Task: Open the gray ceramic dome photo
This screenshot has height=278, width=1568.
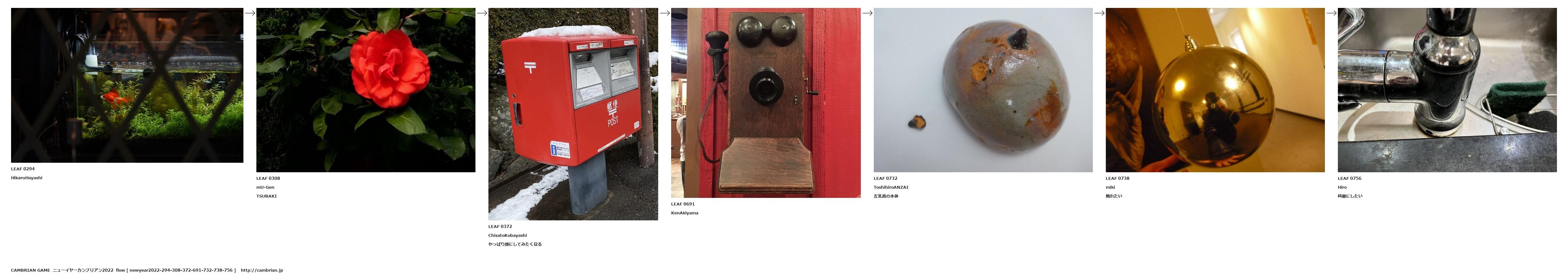Action: coord(983,90)
